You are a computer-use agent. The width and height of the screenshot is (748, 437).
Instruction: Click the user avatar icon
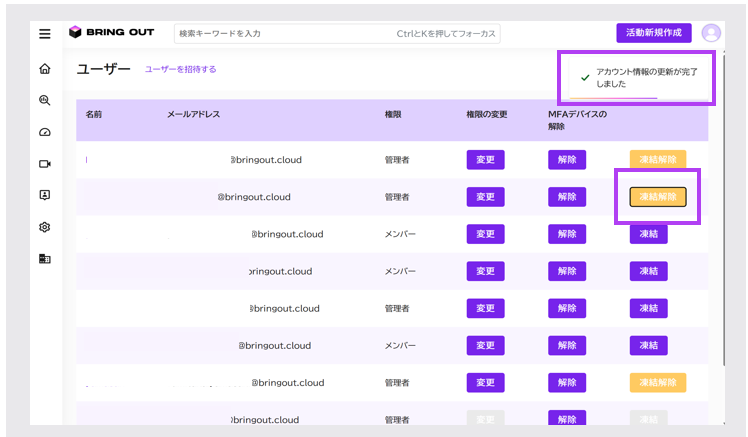pyautogui.click(x=711, y=33)
